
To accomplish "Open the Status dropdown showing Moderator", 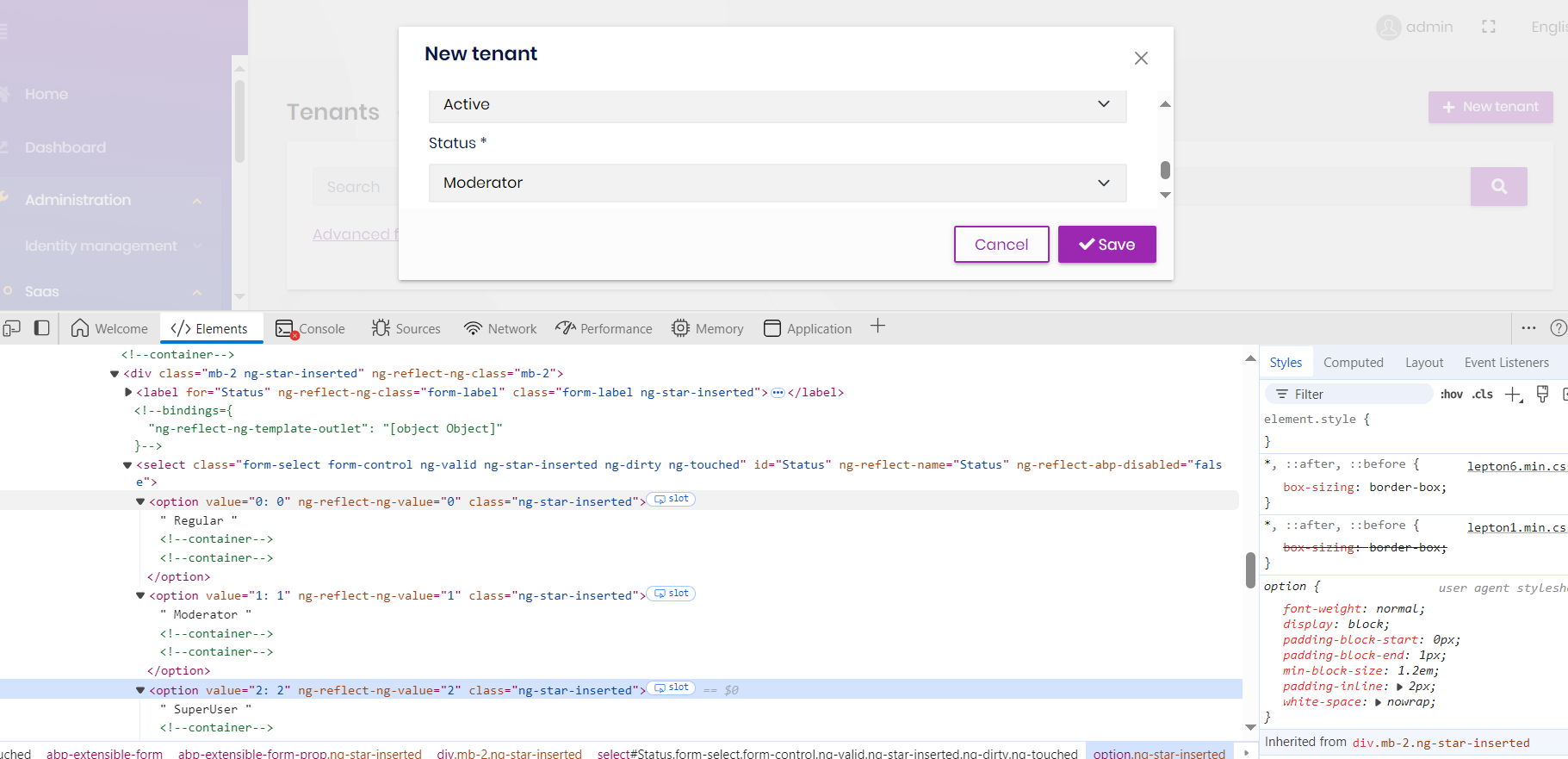I will (777, 183).
